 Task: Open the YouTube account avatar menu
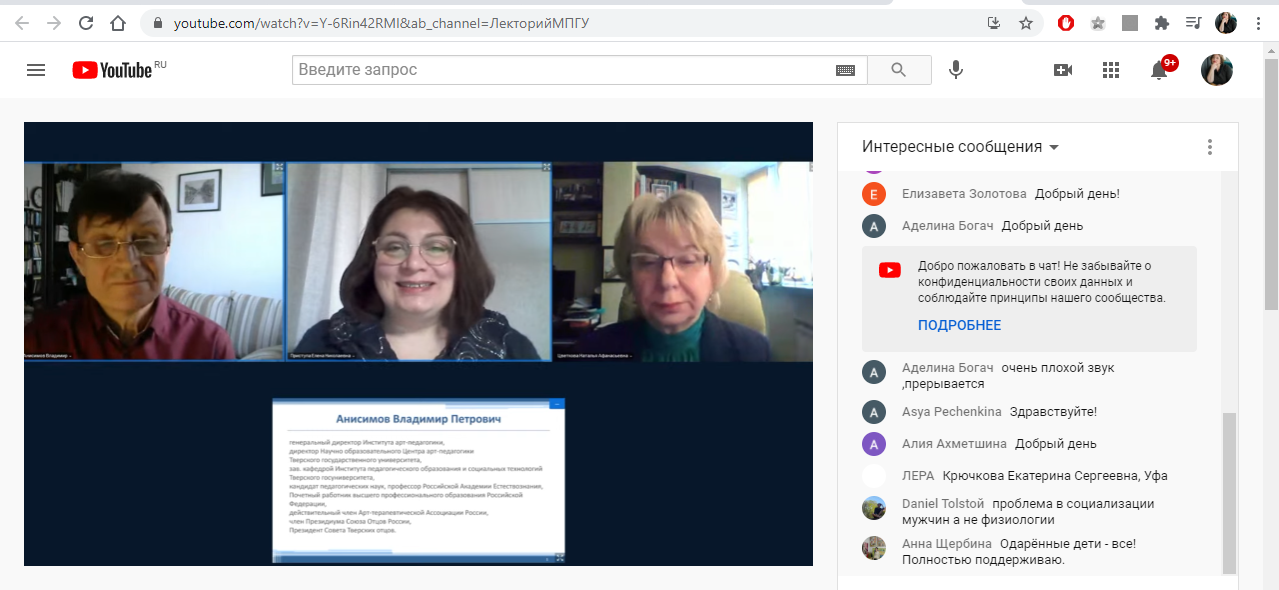1216,70
